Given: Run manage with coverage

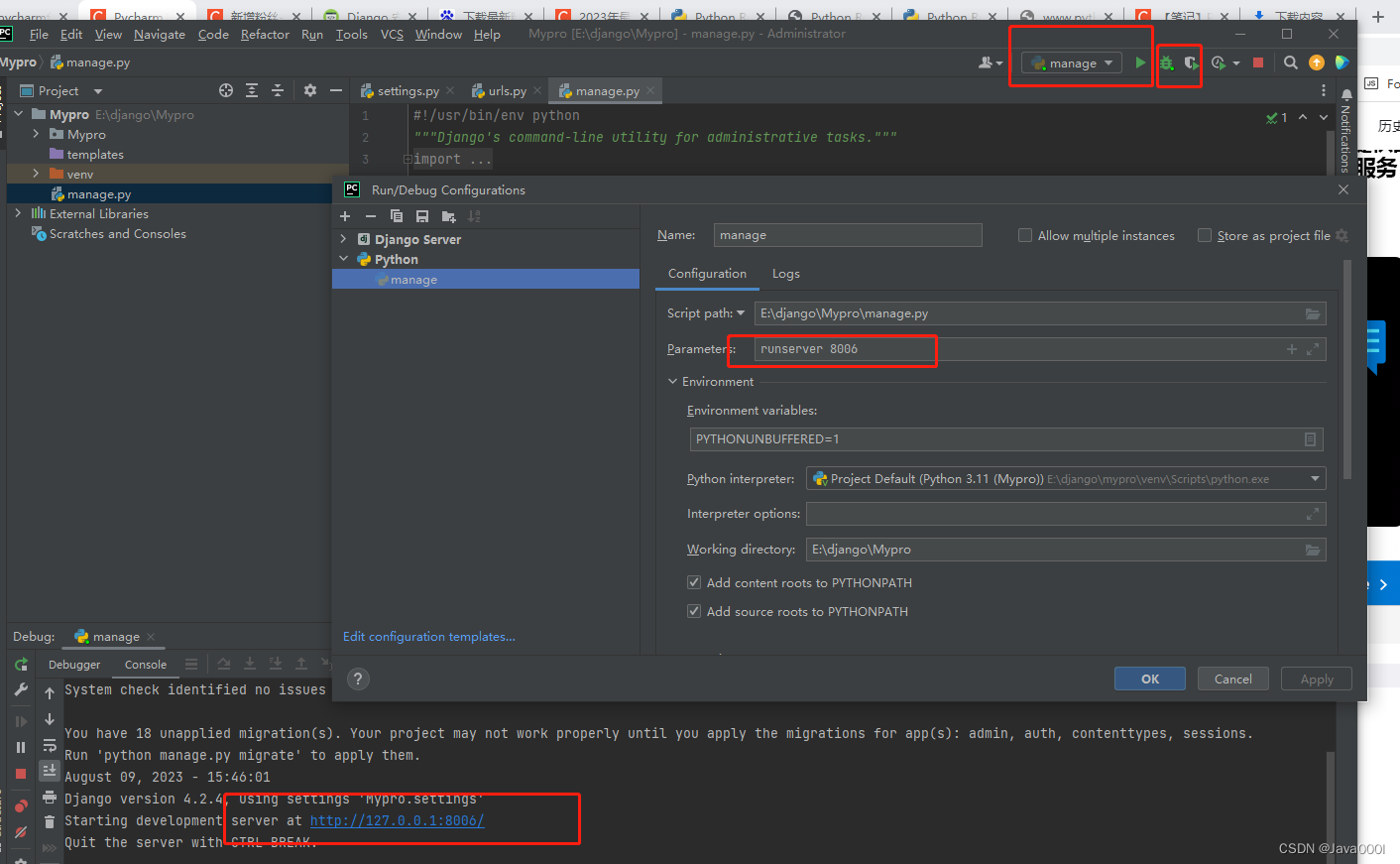Looking at the screenshot, I should (x=1191, y=62).
